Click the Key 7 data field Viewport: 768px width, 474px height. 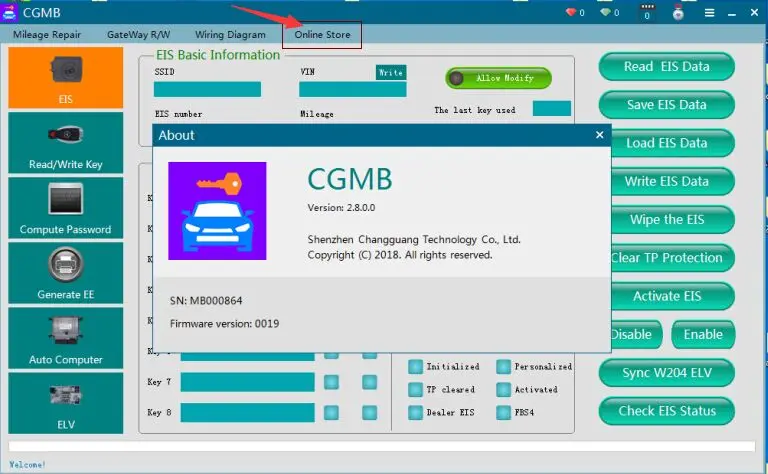pyautogui.click(x=247, y=382)
